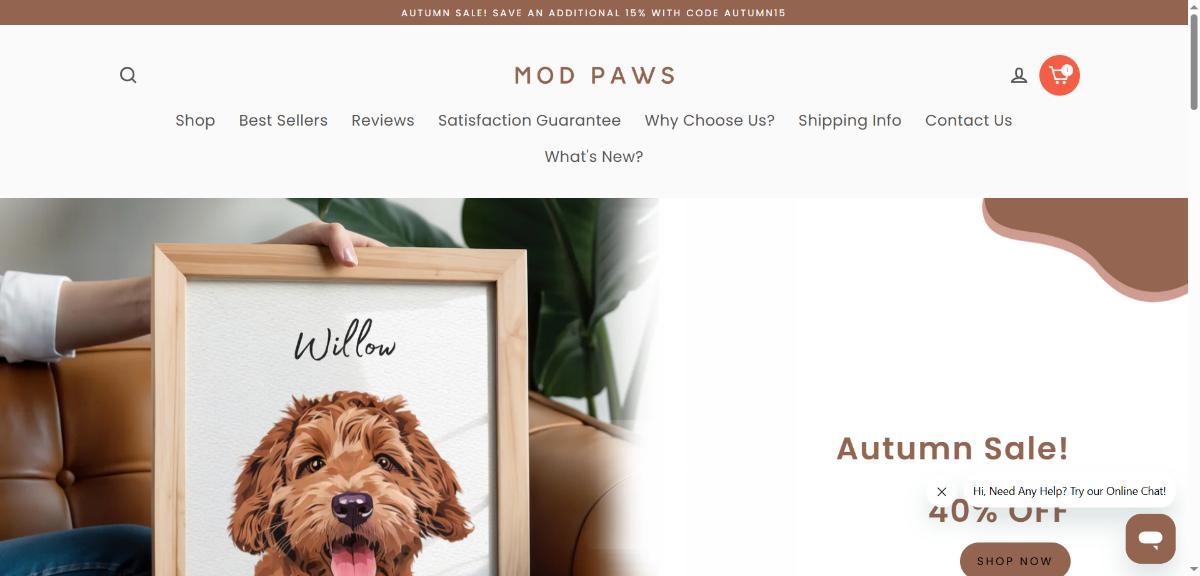This screenshot has width=1200, height=576.
Task: Click the SHOP NOW button
Action: [x=1015, y=560]
